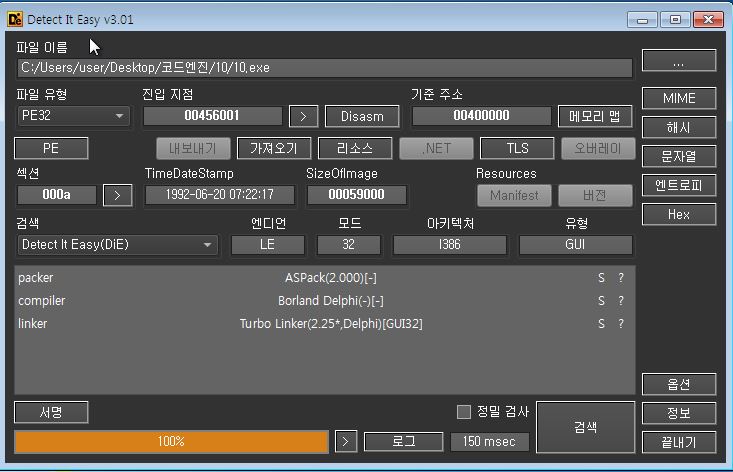Minimize the Detect It Easy window
This screenshot has height=472, width=733.
[x=642, y=20]
